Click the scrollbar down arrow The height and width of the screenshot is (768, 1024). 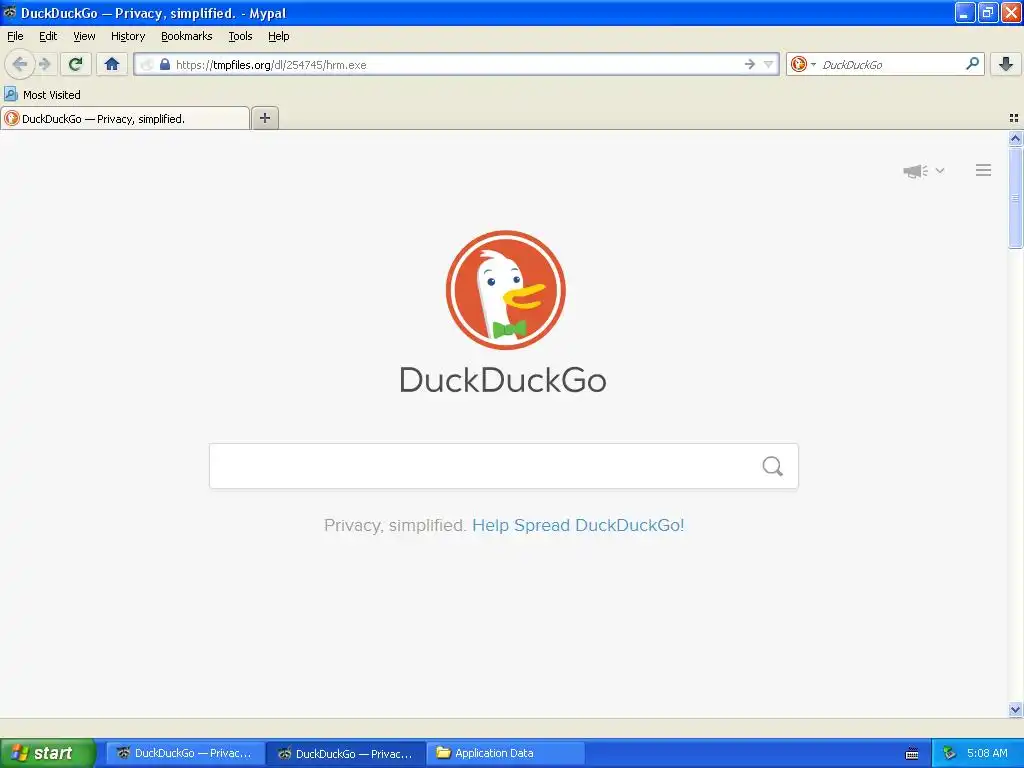[x=1015, y=709]
